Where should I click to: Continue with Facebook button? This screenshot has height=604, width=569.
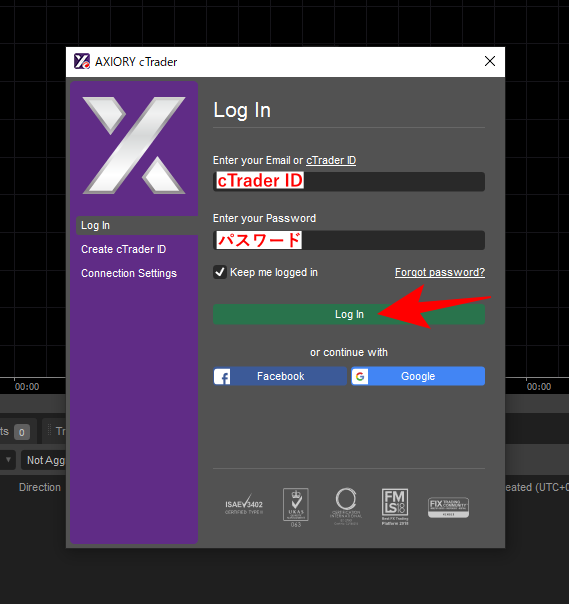(280, 376)
